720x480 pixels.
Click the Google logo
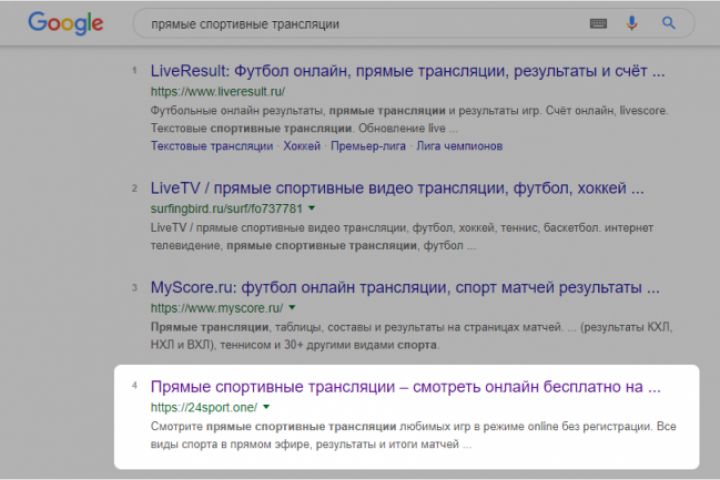[66, 23]
